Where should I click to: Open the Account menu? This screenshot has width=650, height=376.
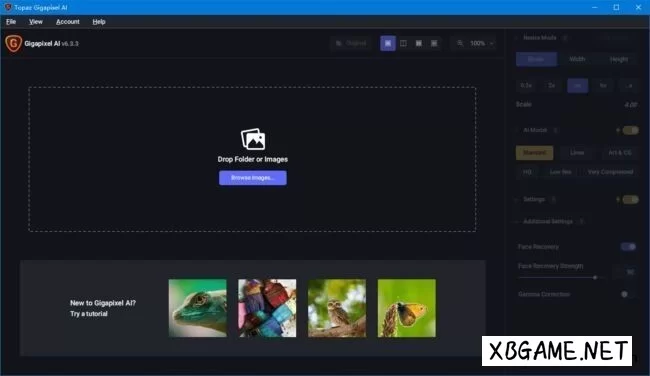(x=68, y=22)
